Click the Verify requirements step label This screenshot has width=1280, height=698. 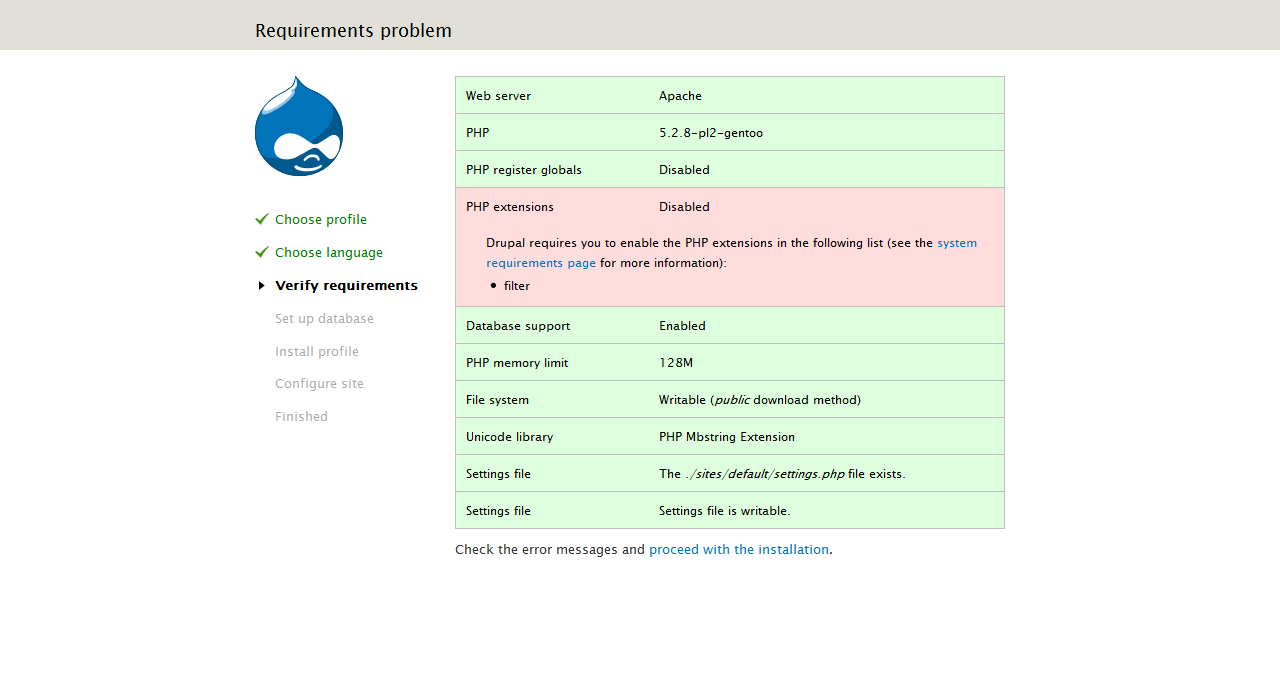[347, 286]
